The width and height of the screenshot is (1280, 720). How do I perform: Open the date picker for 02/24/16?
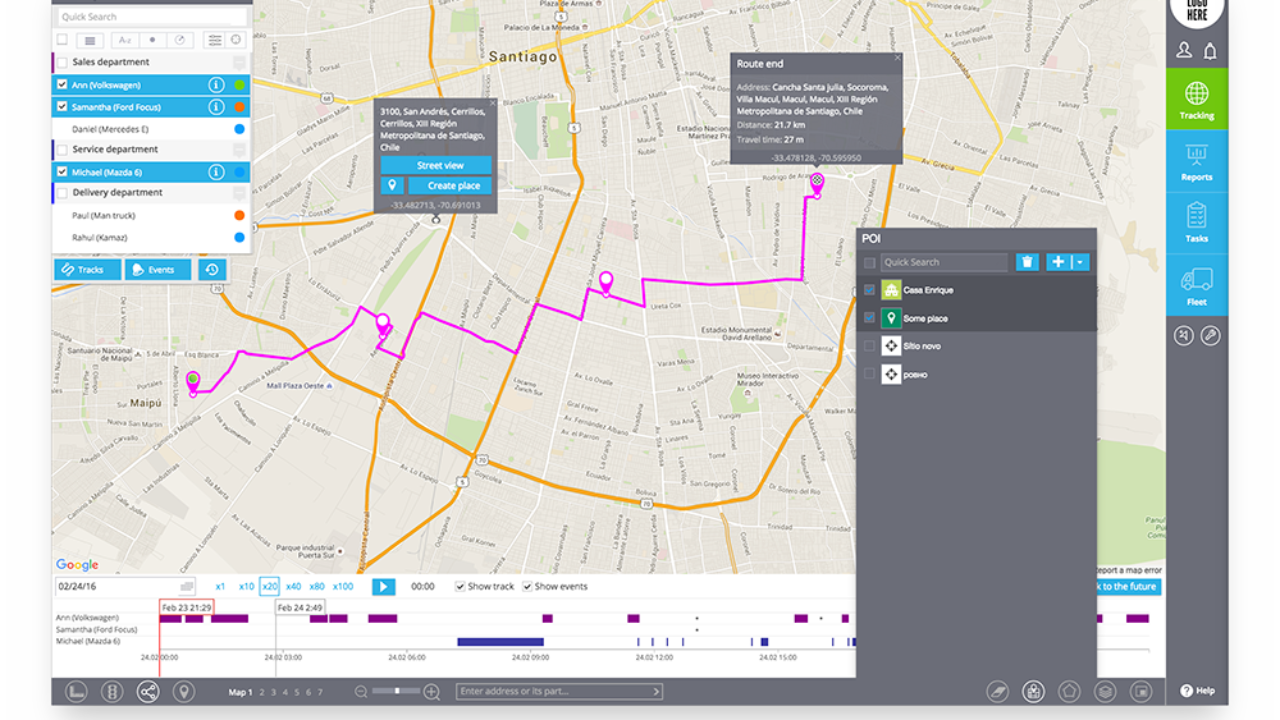187,587
